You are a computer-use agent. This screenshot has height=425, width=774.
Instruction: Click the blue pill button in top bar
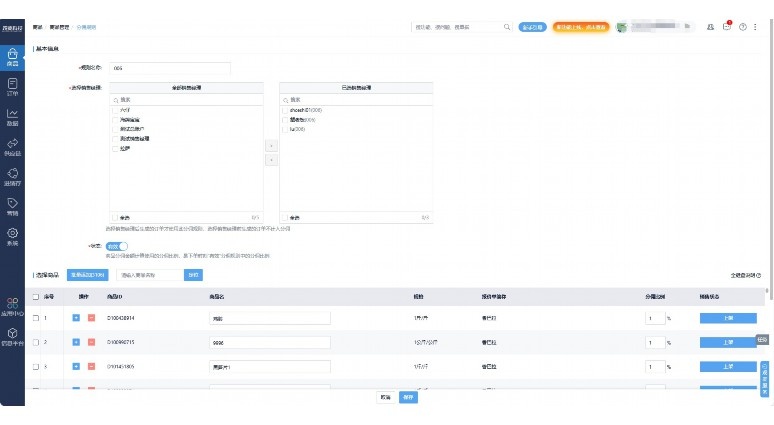(532, 27)
